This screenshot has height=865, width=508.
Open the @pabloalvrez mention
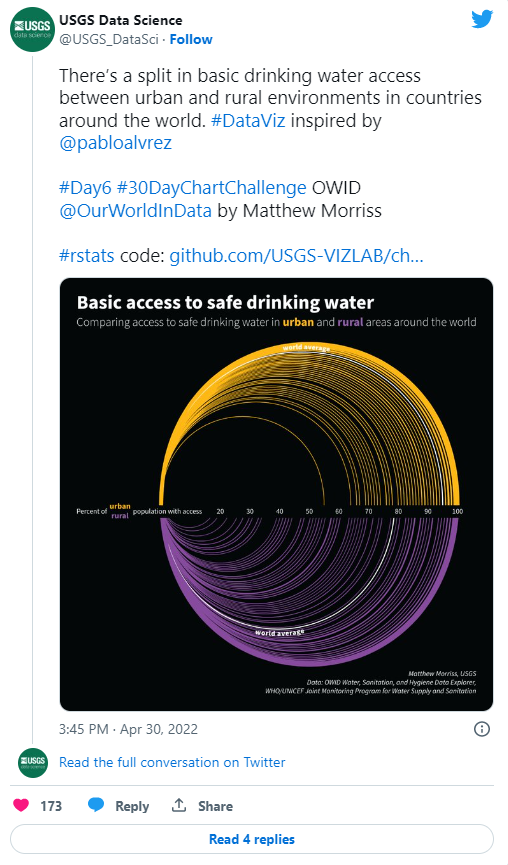115,143
